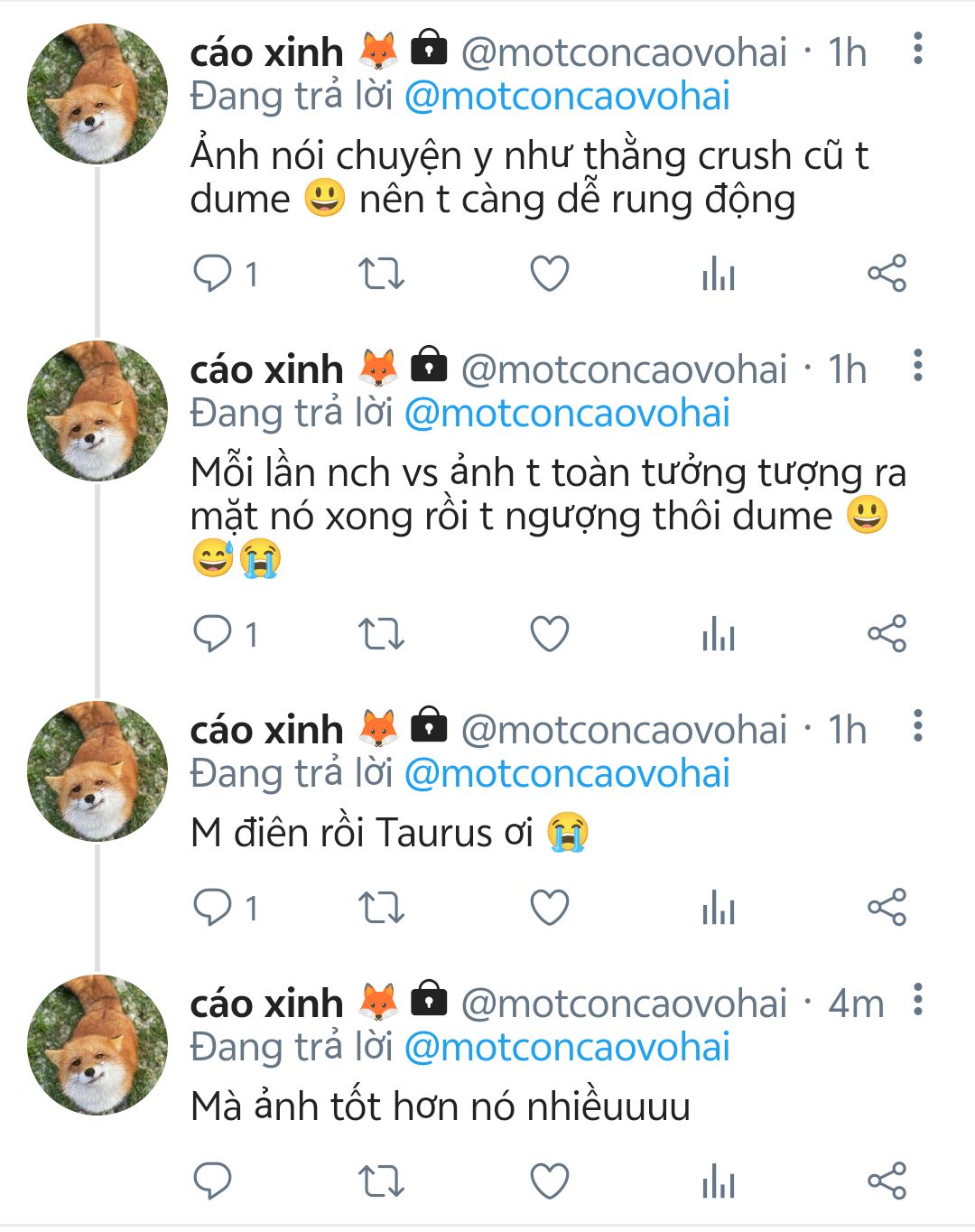Share the 'crush cũ' tweet

coord(887,273)
